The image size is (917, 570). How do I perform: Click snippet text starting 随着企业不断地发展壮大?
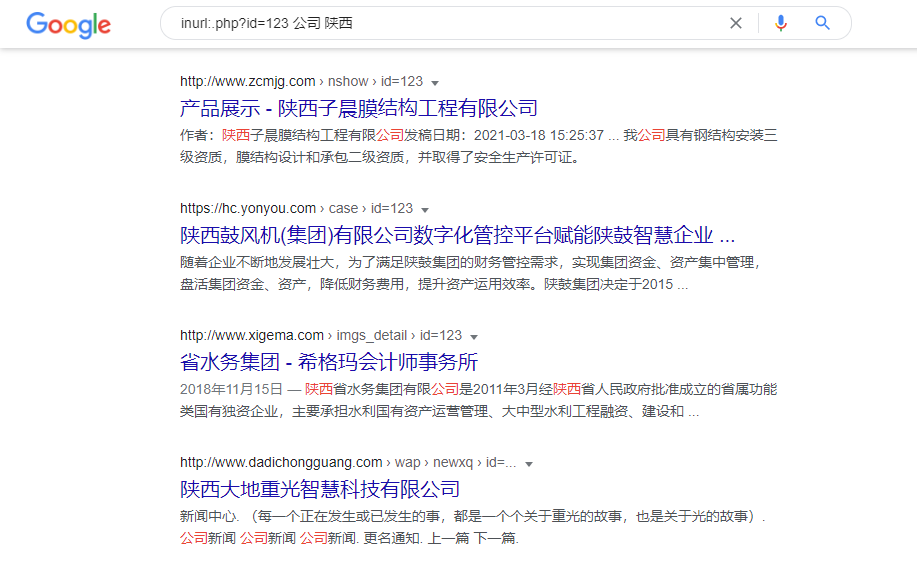coord(470,273)
